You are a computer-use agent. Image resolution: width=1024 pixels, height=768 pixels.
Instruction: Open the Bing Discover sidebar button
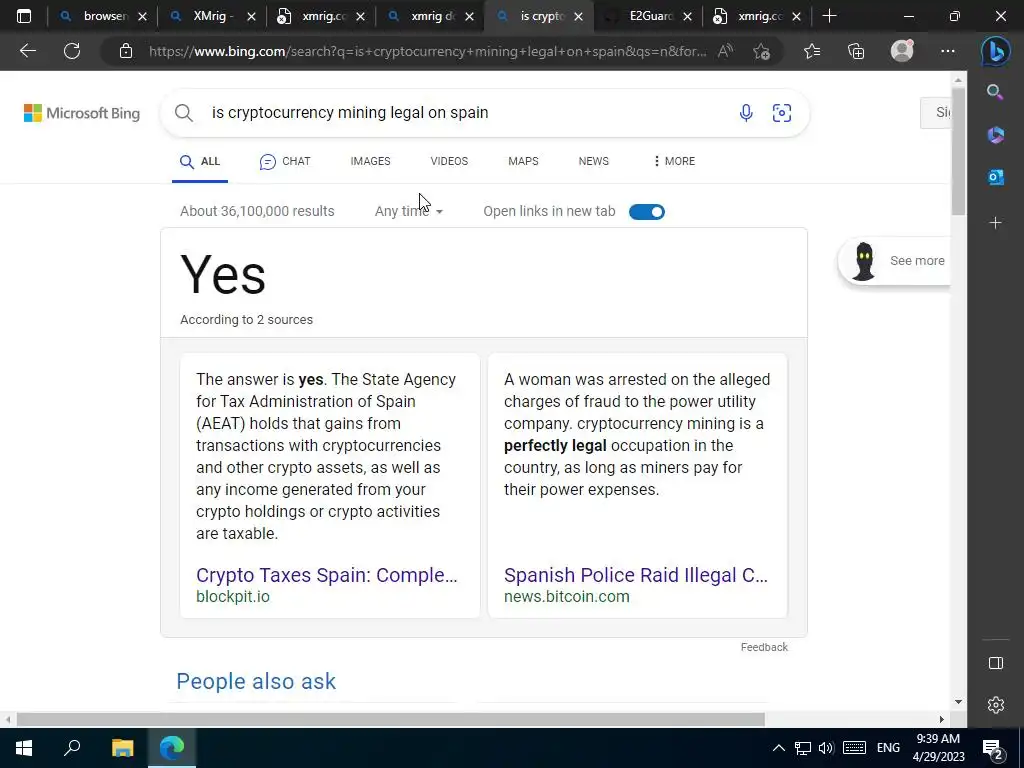pos(995,51)
